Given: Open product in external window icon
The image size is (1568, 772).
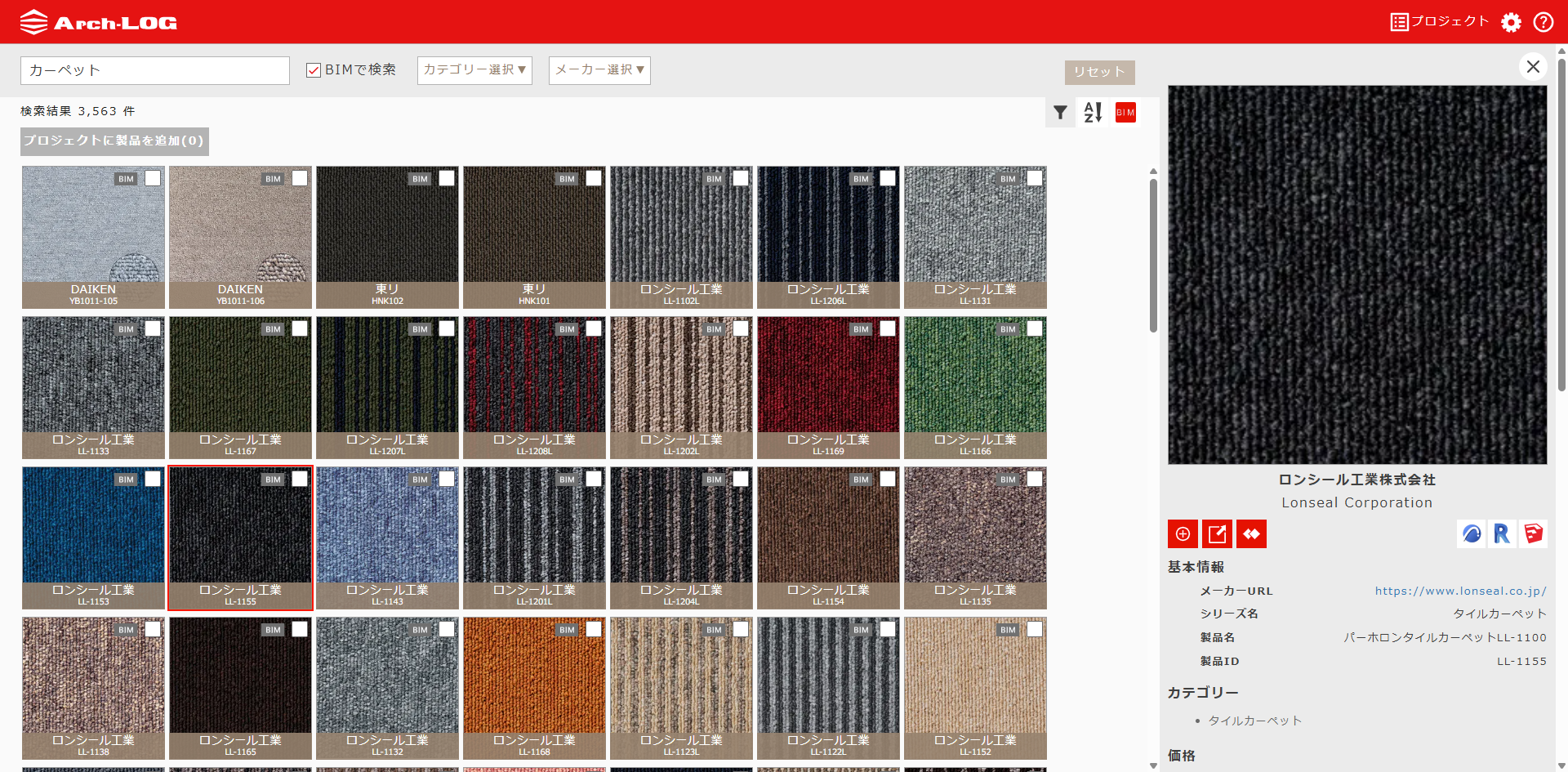Looking at the screenshot, I should pos(1217,534).
